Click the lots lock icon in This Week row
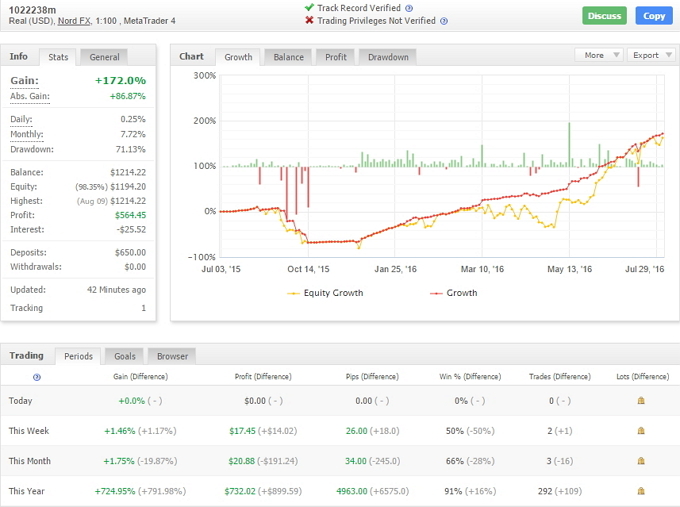This screenshot has height=507, width=680. coord(641,431)
